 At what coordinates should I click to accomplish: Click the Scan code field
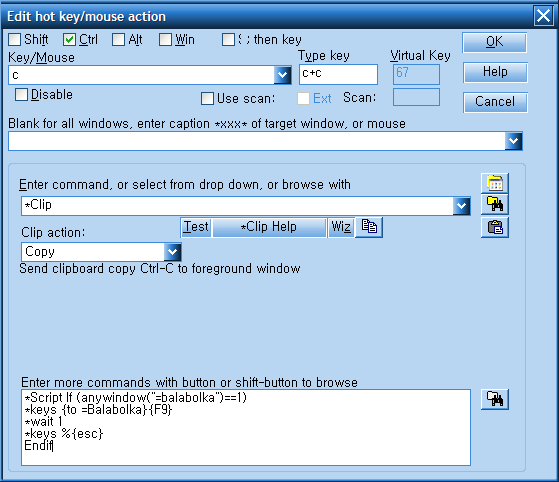coord(416,97)
